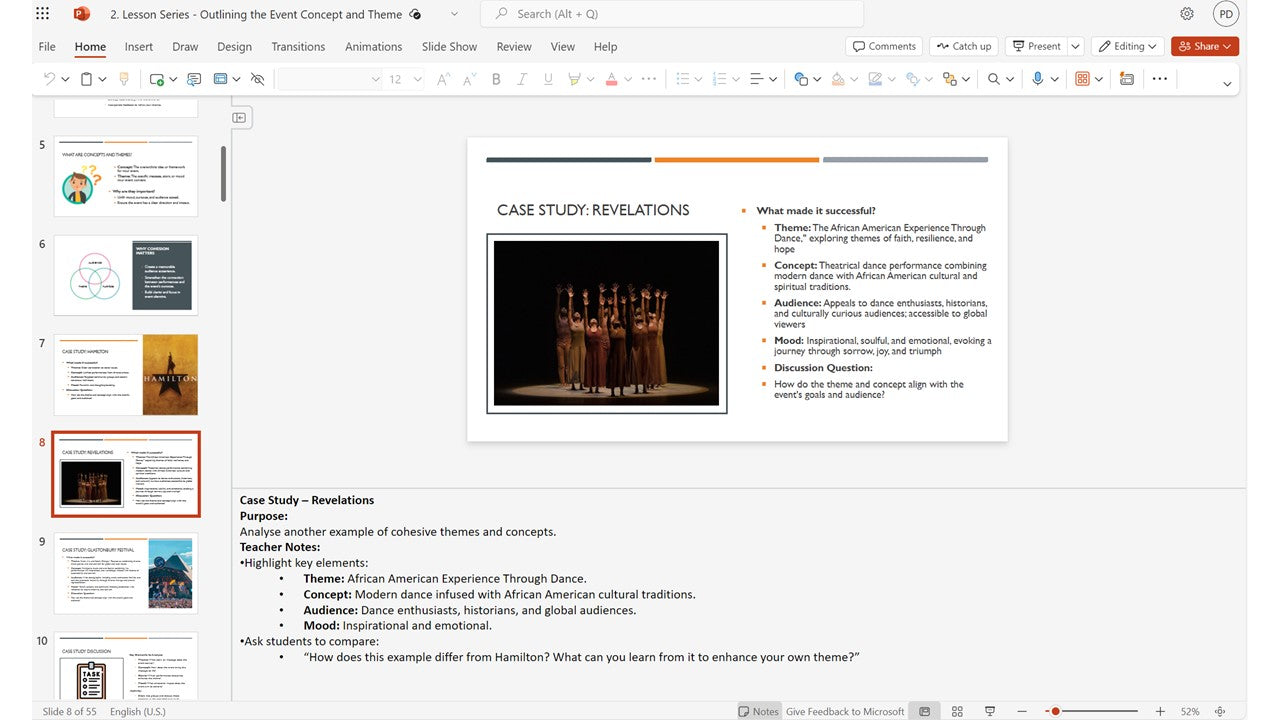
Task: Click the Format Painter icon
Action: (124, 79)
